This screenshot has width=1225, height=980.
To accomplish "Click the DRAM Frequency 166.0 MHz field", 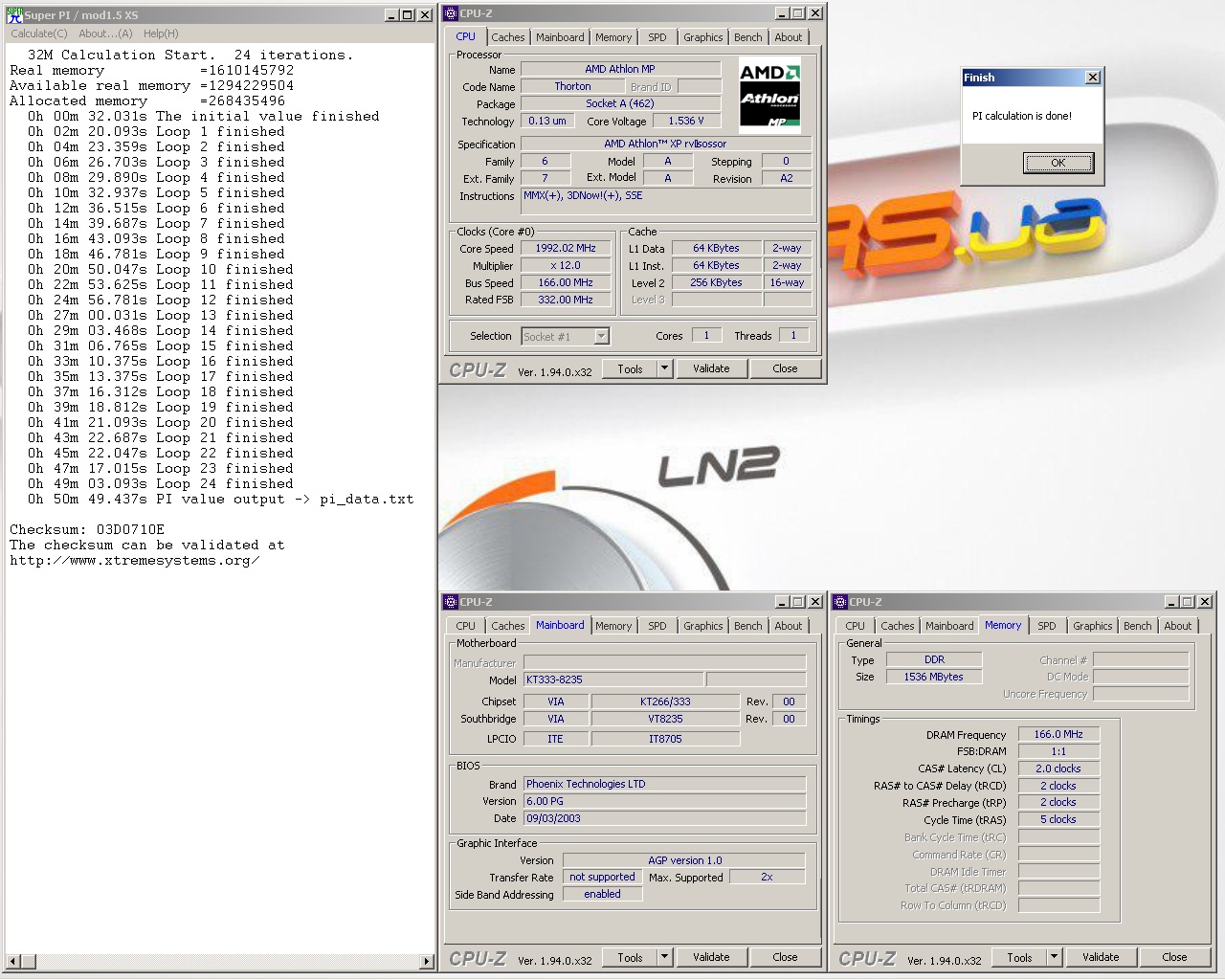I will click(x=1058, y=734).
